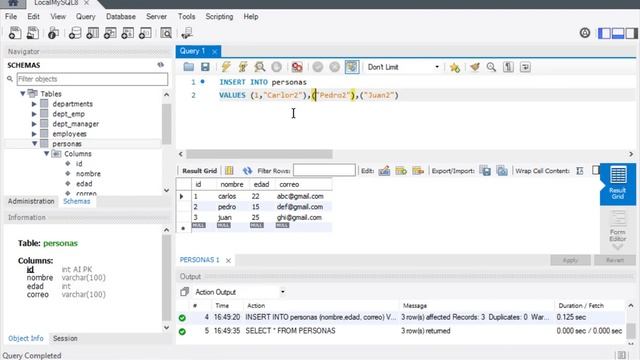The image size is (640, 360).
Task: Toggle display of invisible characters
Action: (x=508, y=67)
